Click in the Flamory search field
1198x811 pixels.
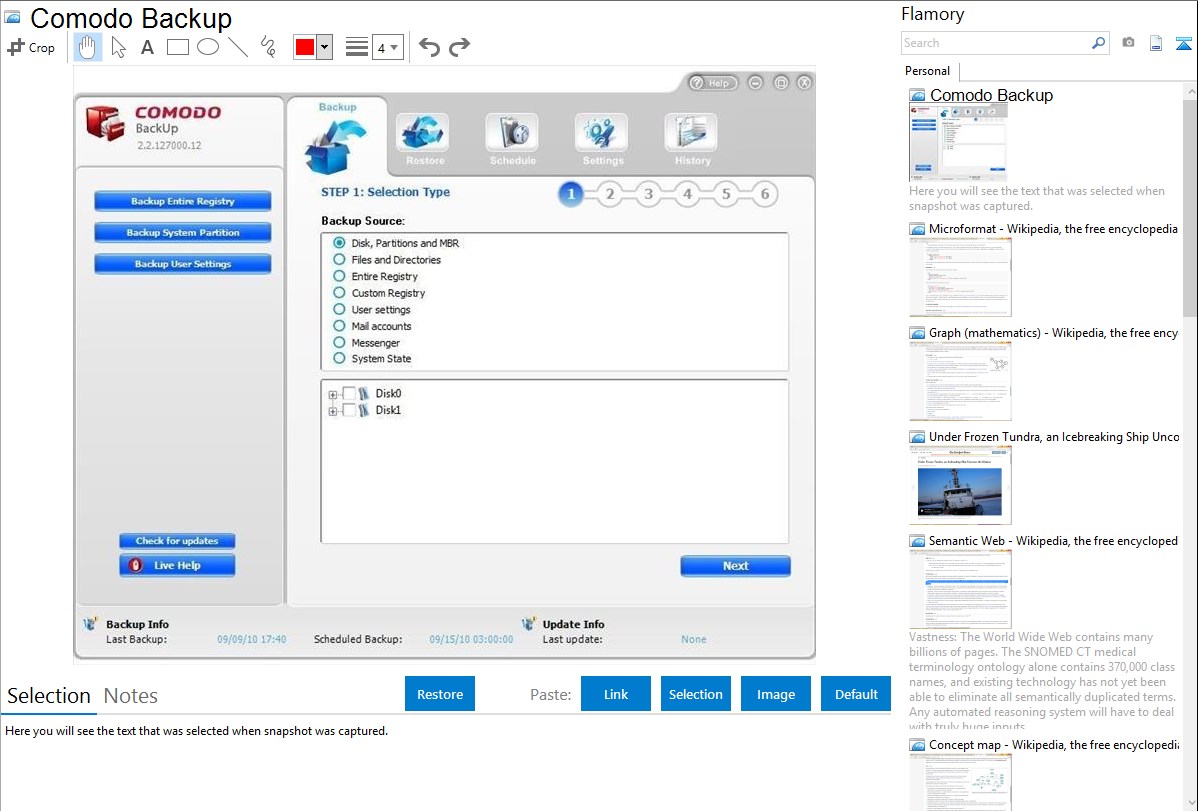click(995, 43)
